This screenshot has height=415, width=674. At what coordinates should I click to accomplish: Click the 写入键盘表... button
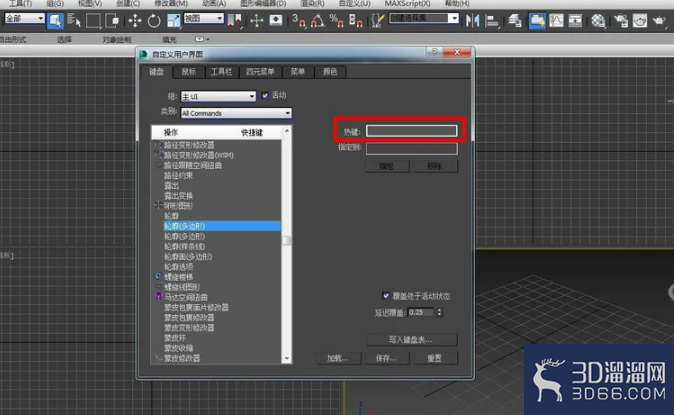point(411,339)
